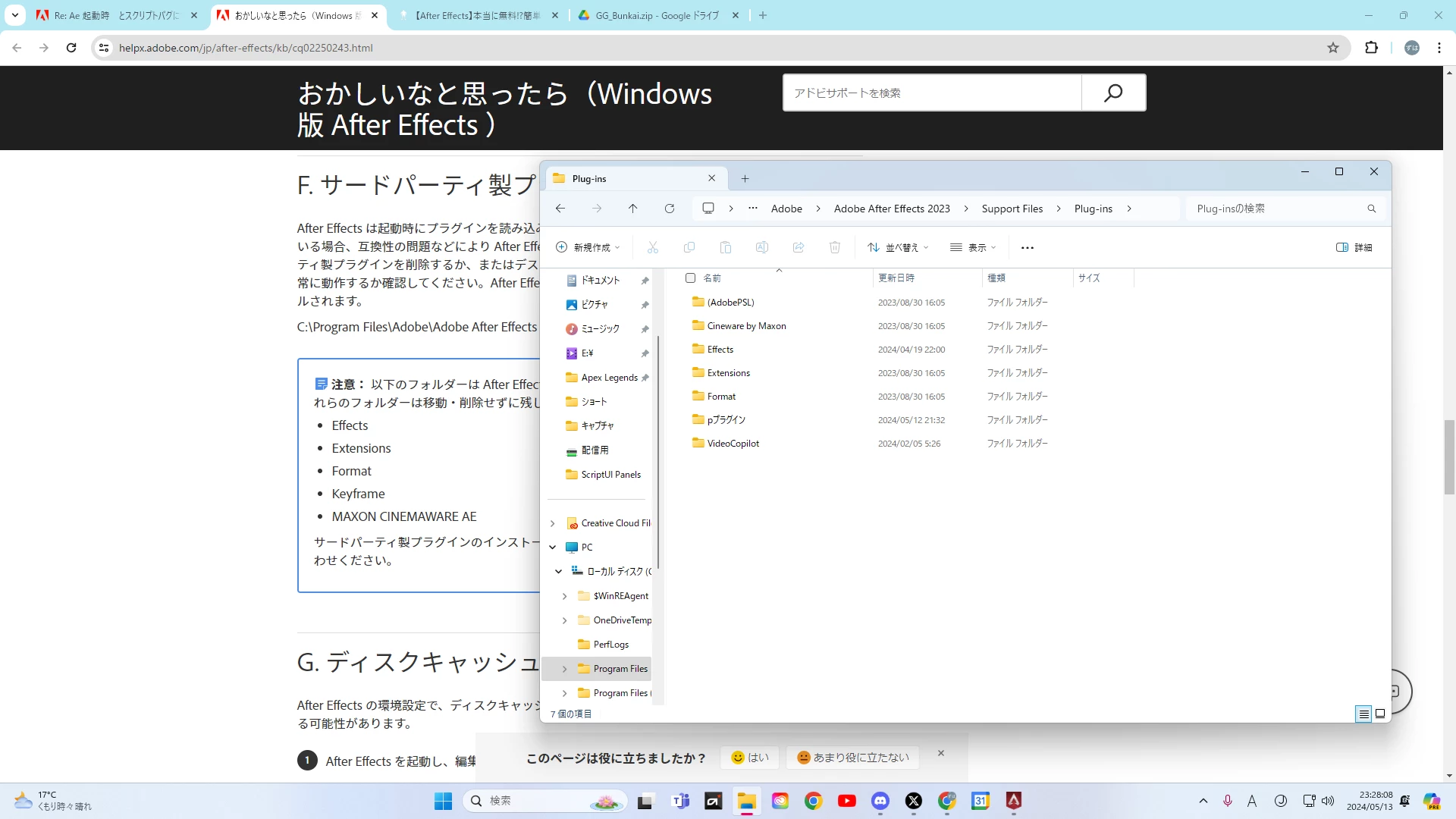The width and height of the screenshot is (1456, 819).
Task: Expand the Program Files tree node
Action: click(x=564, y=669)
